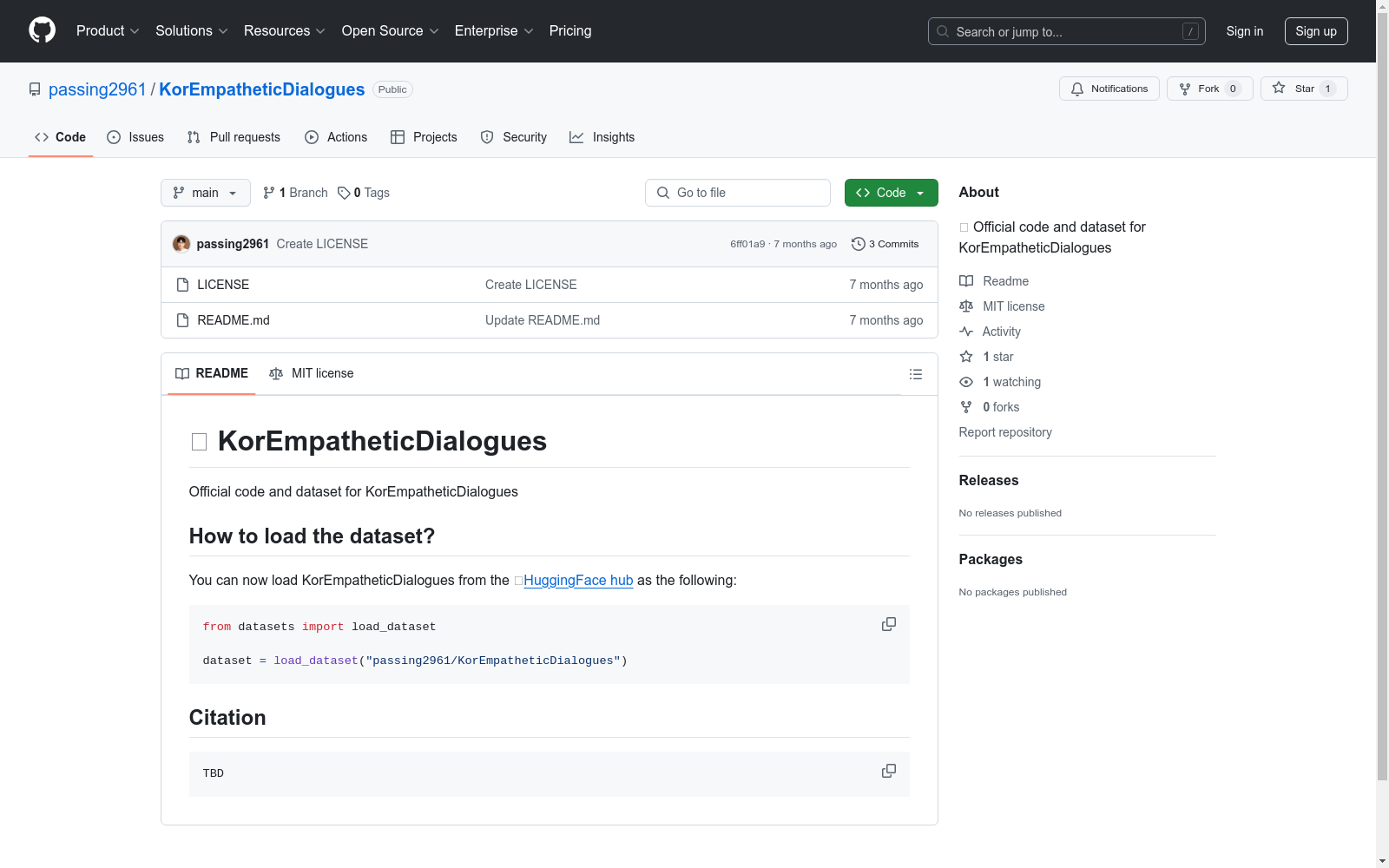Copy the load_dataset code snippet

889,625
